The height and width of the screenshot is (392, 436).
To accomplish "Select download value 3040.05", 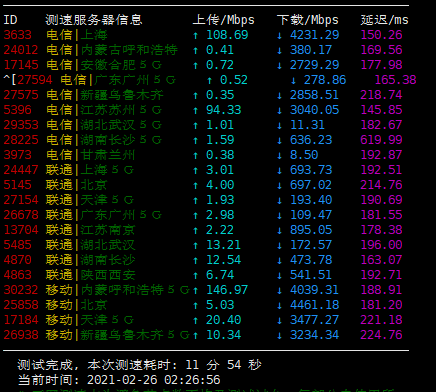I will pyautogui.click(x=314, y=110).
